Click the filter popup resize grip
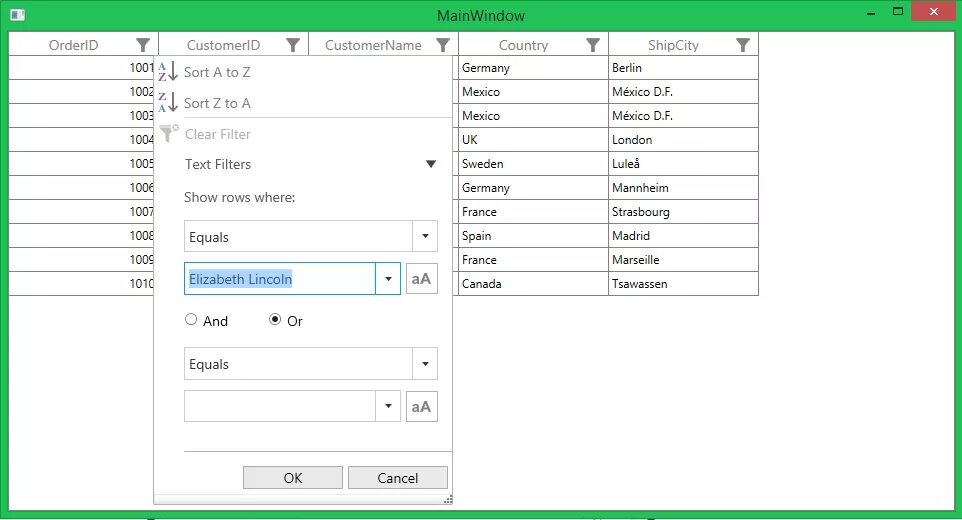 (x=448, y=500)
